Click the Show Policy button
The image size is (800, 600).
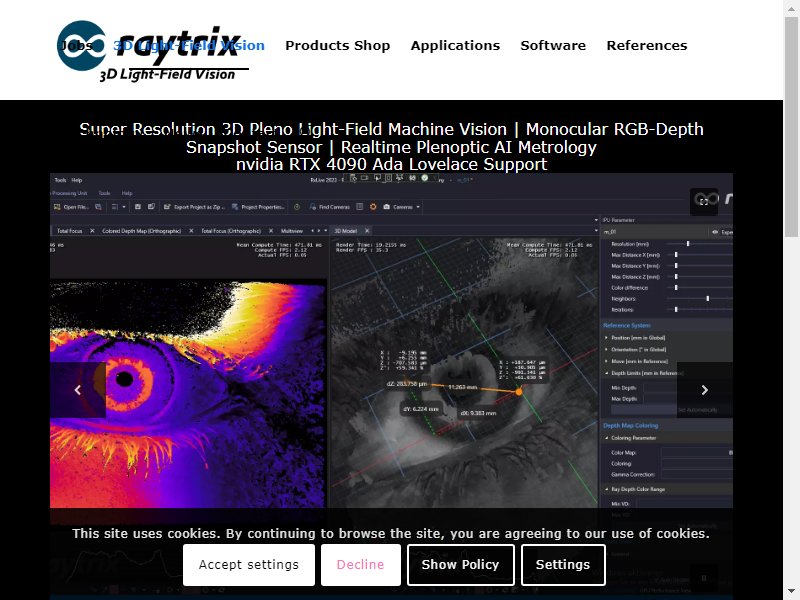(x=460, y=565)
